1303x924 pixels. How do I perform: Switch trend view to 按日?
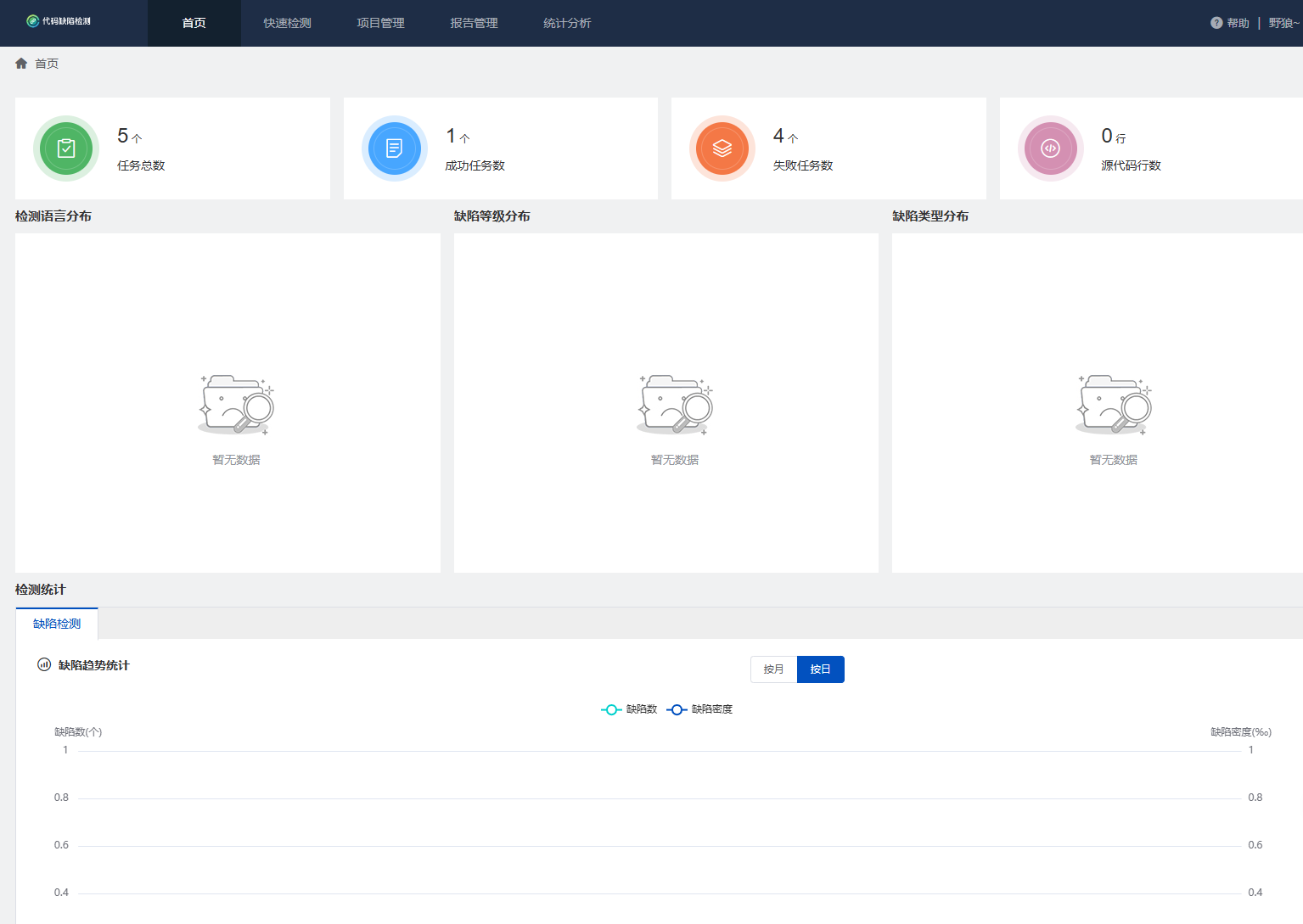click(820, 669)
